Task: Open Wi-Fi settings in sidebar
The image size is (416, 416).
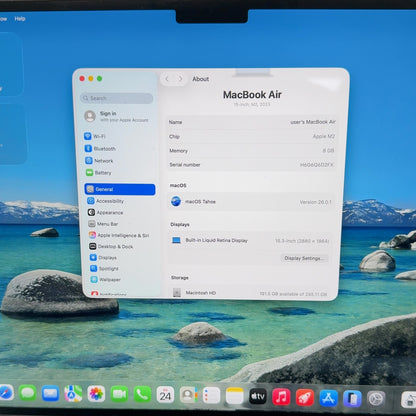Action: (x=95, y=136)
